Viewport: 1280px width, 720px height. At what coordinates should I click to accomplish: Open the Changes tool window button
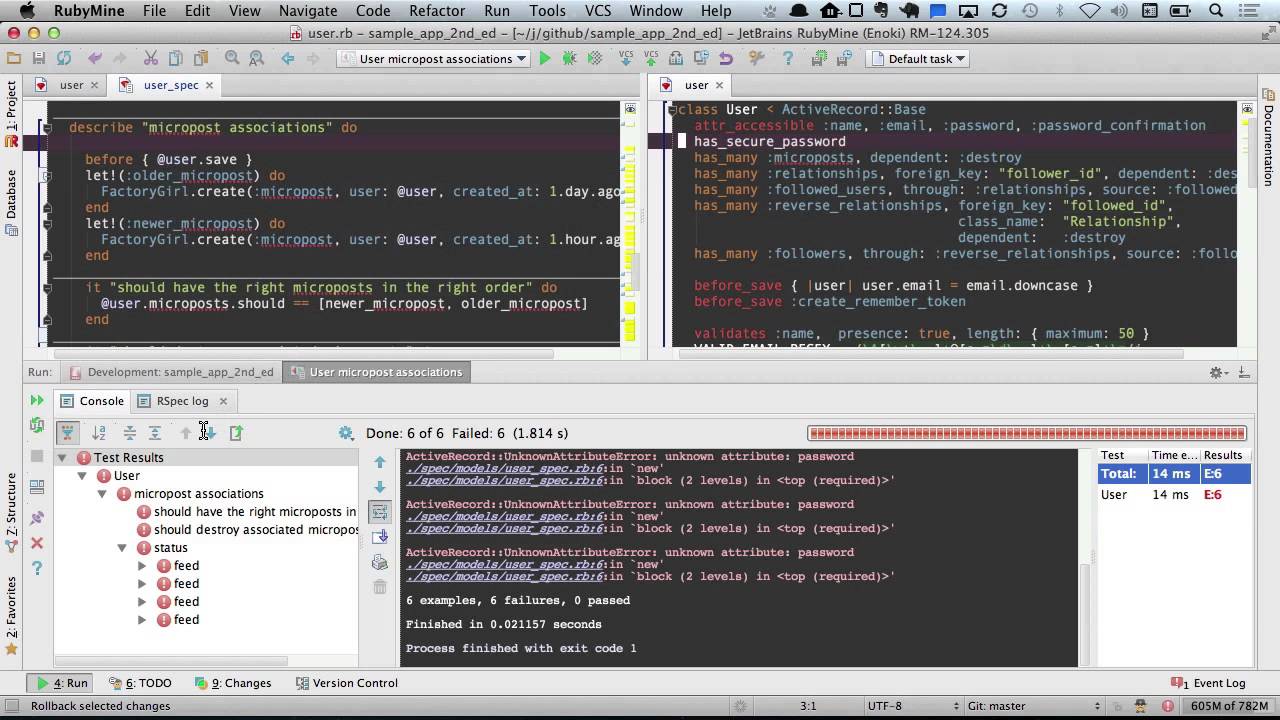(x=232, y=683)
